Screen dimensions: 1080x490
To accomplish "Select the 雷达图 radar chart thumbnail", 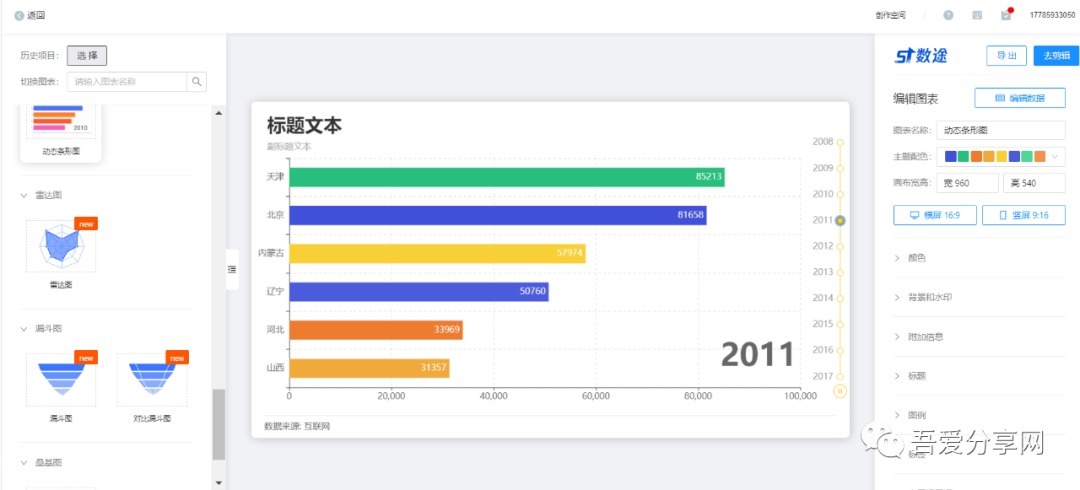I will coord(61,246).
